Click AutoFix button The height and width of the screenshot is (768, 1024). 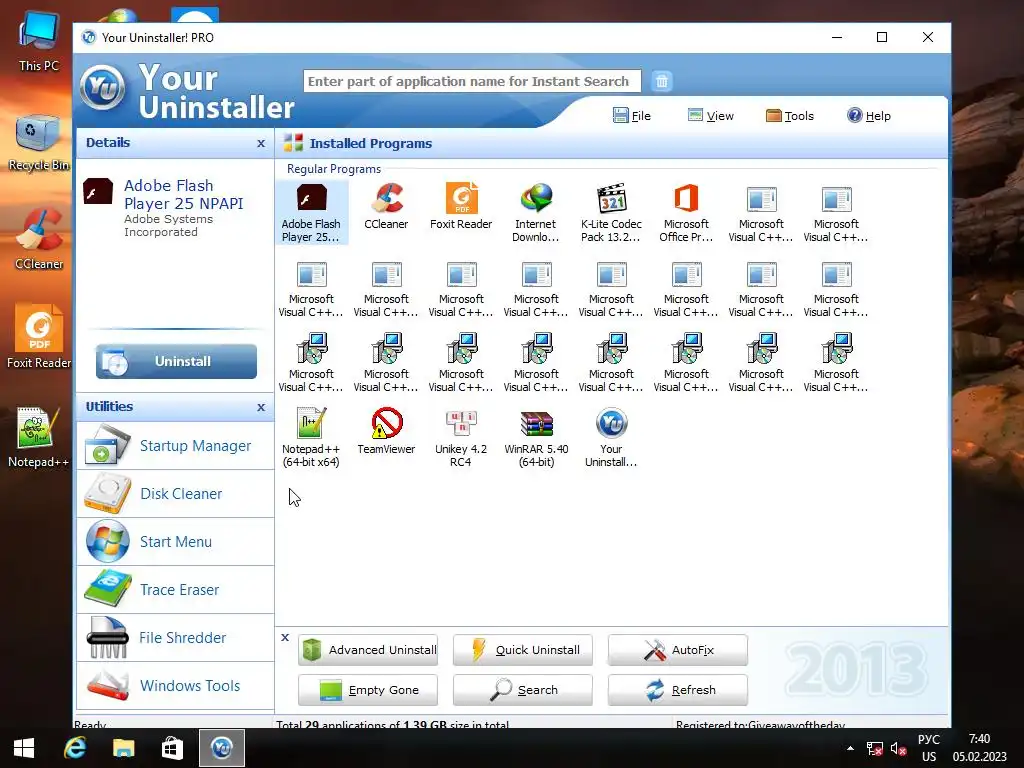click(x=677, y=650)
